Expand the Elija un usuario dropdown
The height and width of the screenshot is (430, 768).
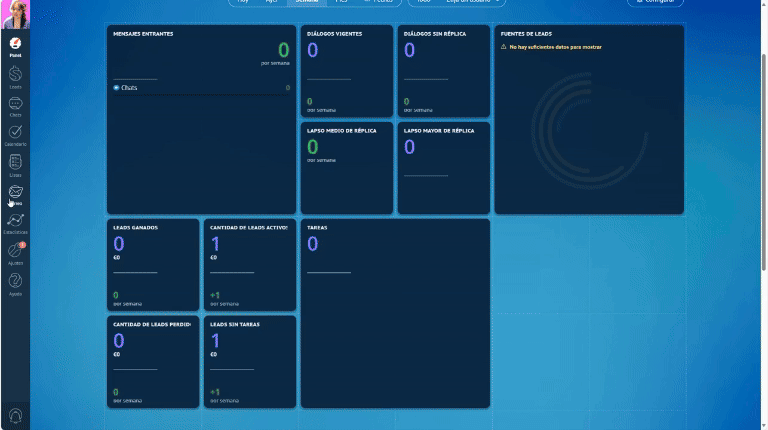pos(471,1)
